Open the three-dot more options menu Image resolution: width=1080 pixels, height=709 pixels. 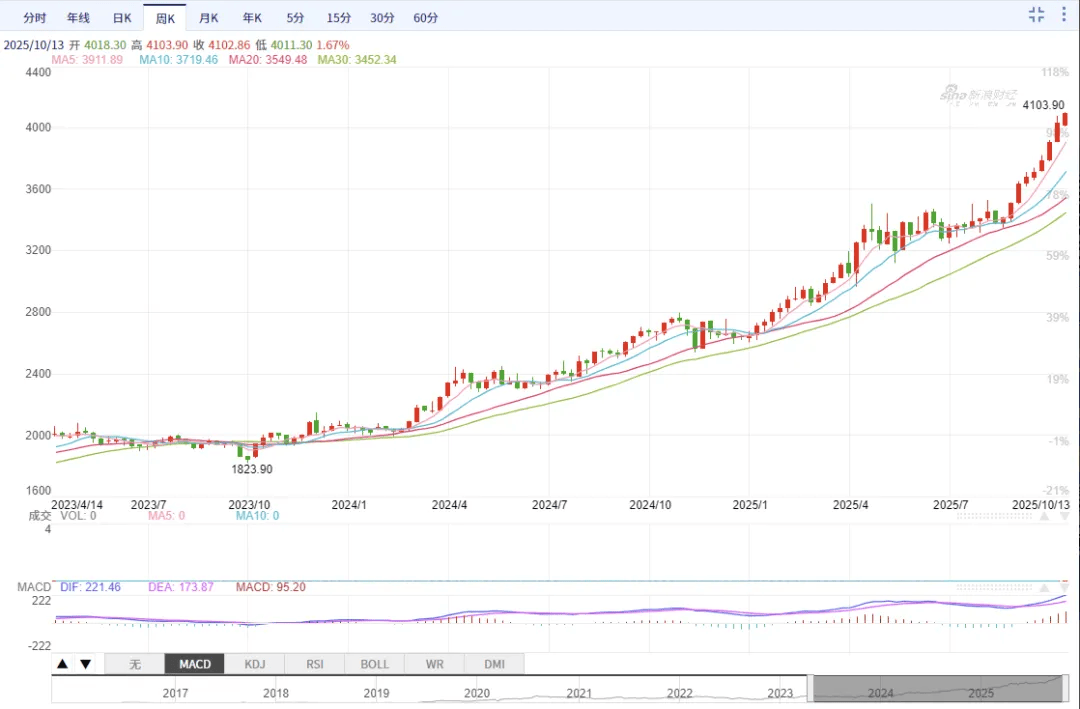1065,14
